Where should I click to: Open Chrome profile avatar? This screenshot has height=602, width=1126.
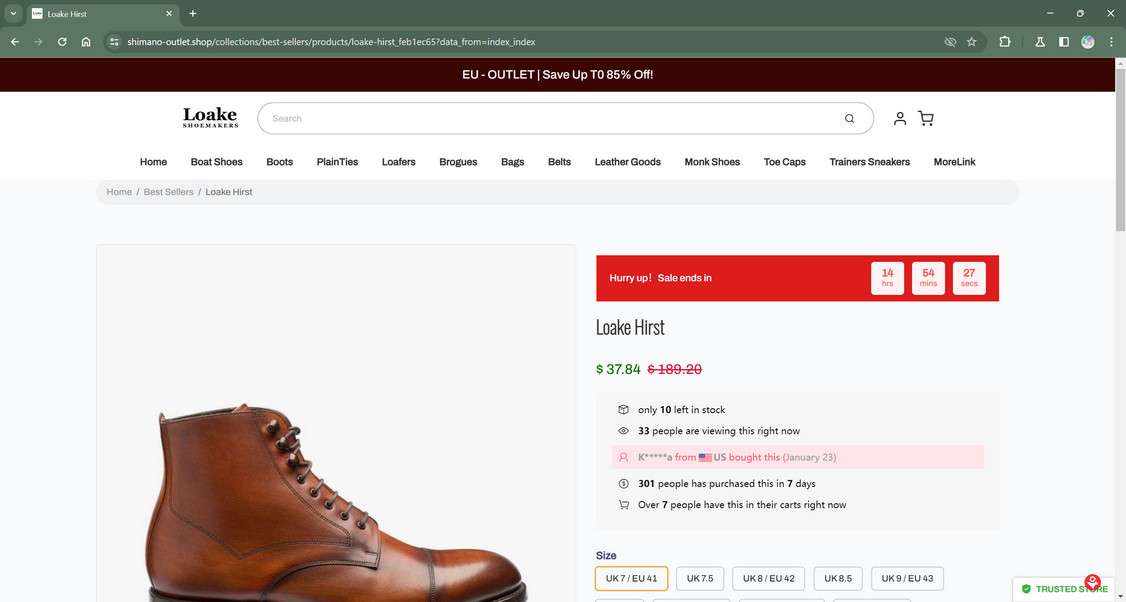(1088, 42)
